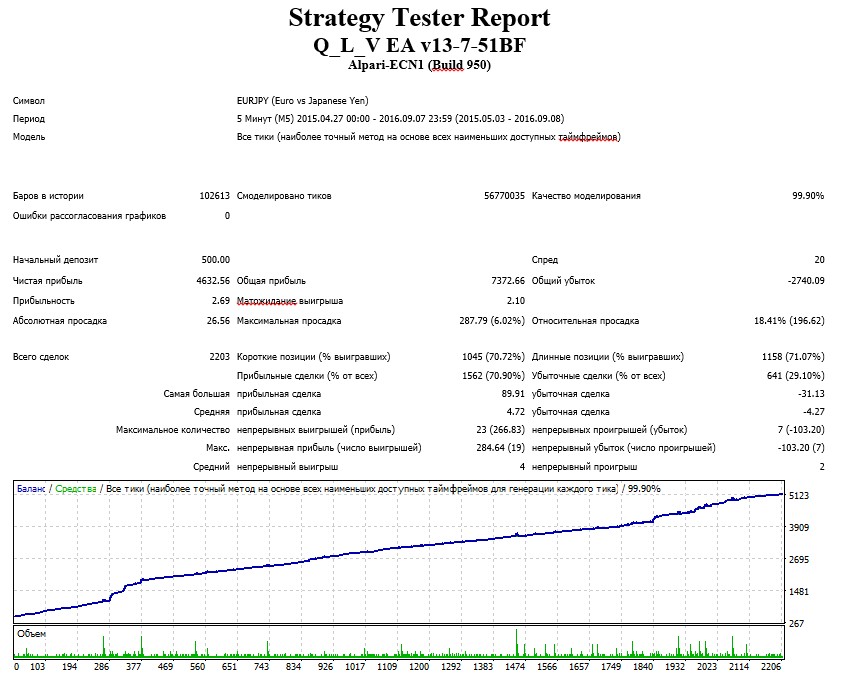Select the EA name "Q_L_V EA v13-7-51BF"
This screenshot has height=690, width=848.
[x=419, y=45]
